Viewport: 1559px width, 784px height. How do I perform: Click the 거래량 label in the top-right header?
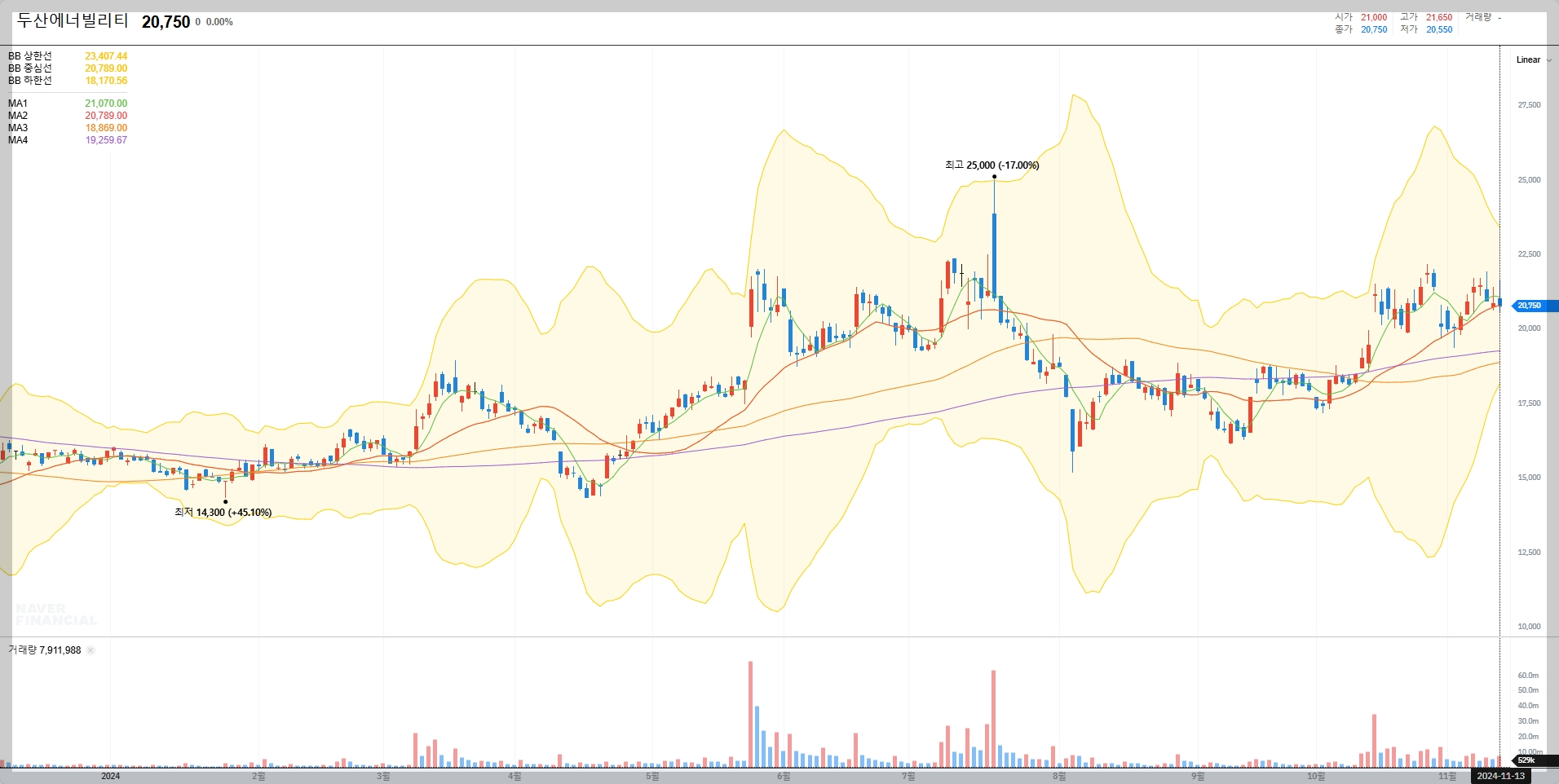(x=1478, y=17)
